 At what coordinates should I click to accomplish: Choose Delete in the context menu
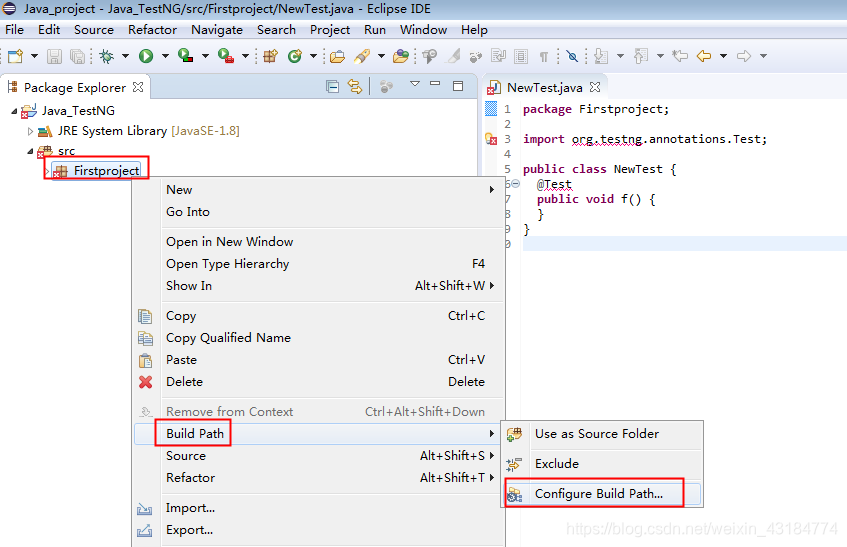(319, 382)
